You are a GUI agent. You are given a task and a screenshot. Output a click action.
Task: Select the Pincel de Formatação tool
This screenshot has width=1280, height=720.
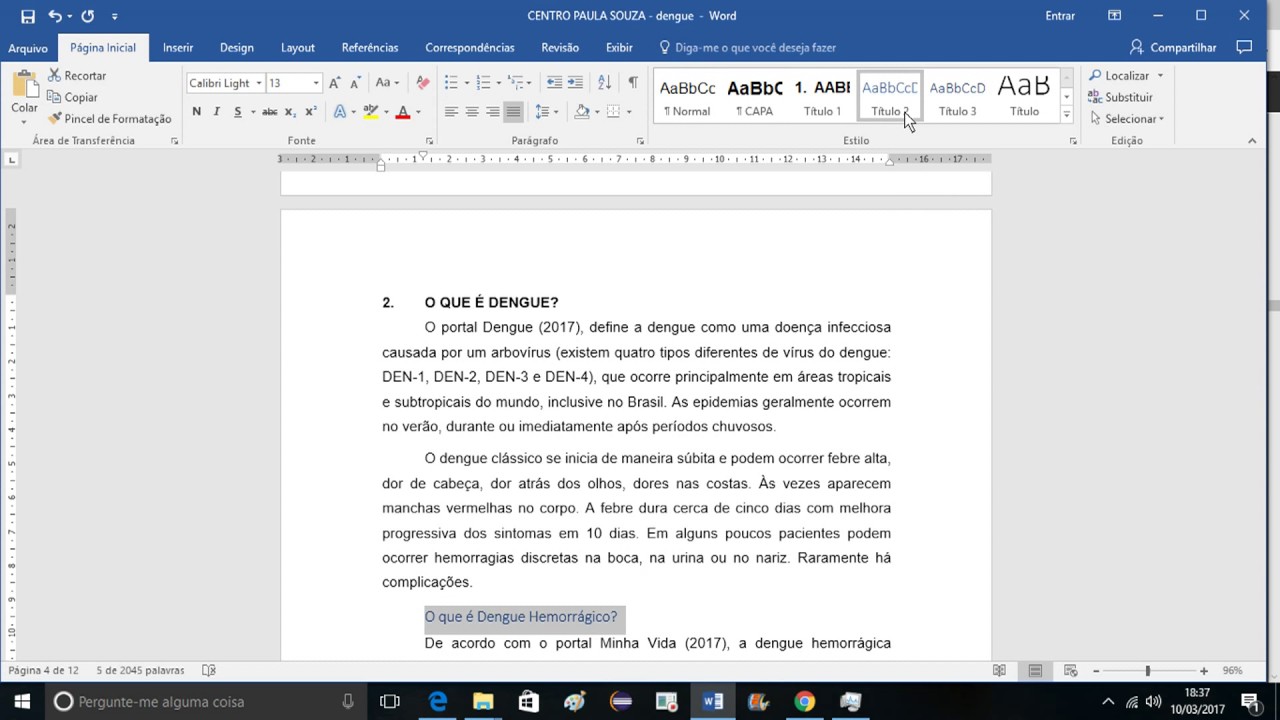[110, 119]
